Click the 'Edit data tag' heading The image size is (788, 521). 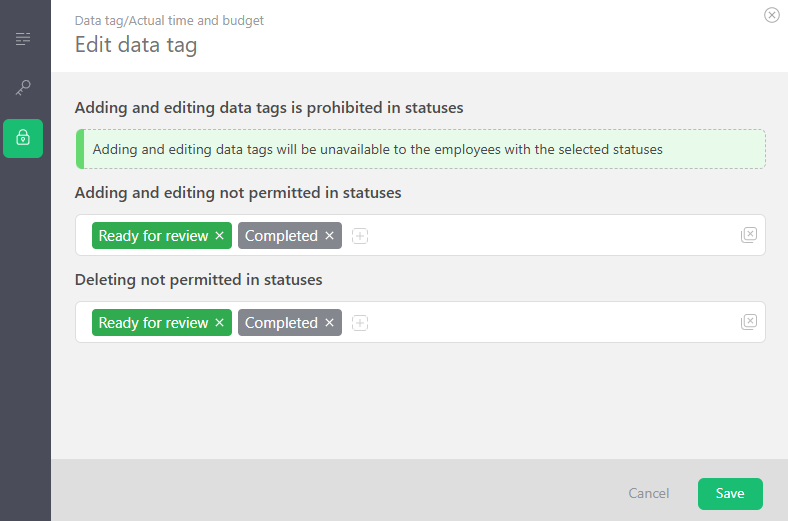(x=136, y=45)
